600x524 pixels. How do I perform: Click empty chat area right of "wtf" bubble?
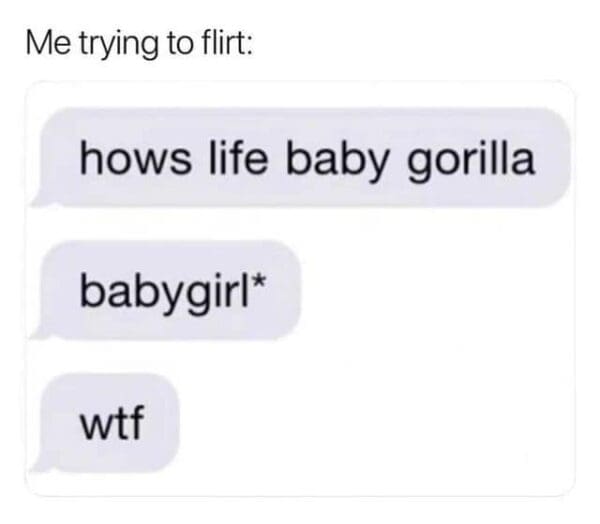(375, 423)
